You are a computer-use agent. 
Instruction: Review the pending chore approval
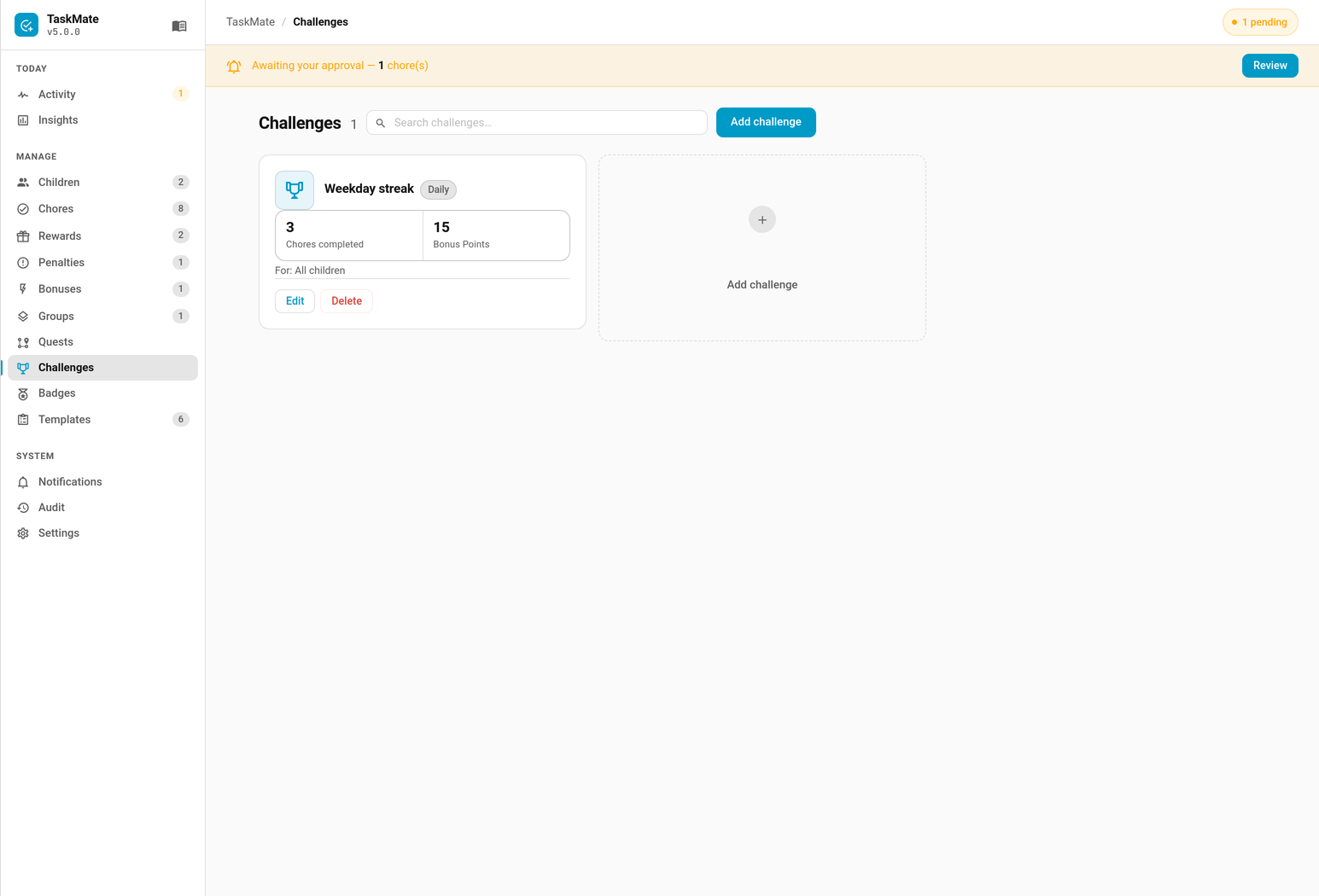point(1269,66)
